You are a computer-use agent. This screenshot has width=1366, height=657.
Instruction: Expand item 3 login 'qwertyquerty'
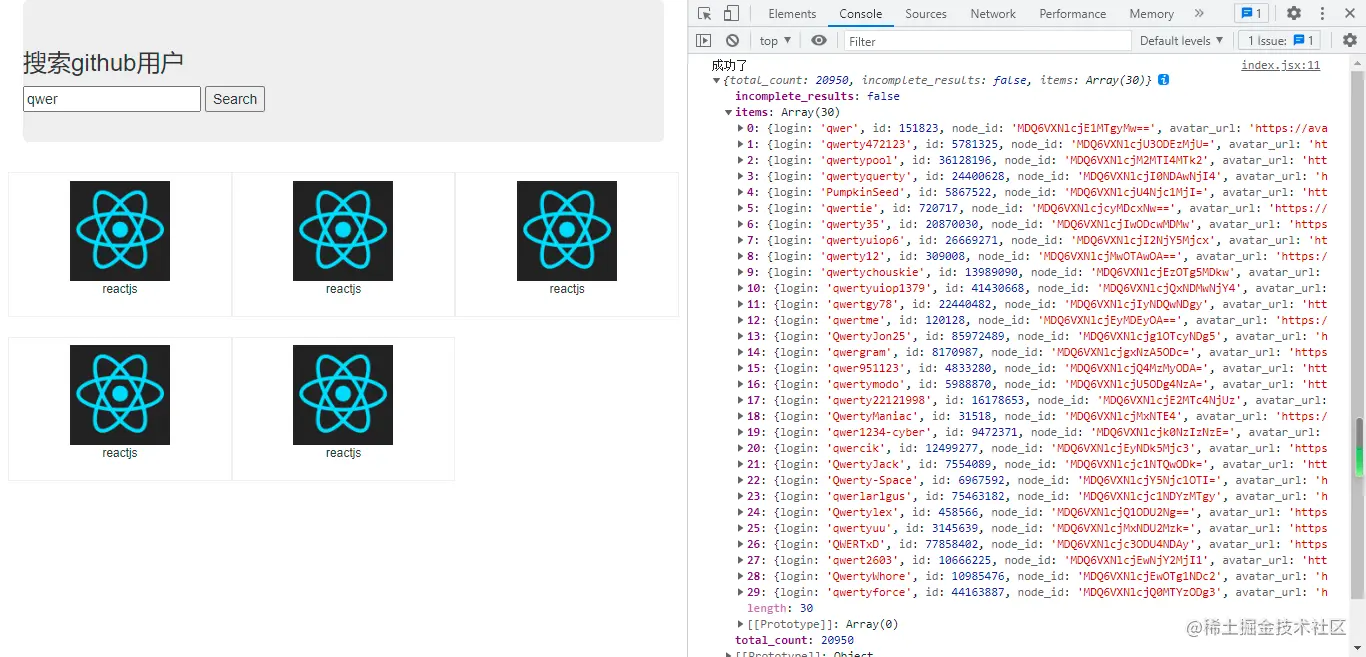tap(740, 177)
